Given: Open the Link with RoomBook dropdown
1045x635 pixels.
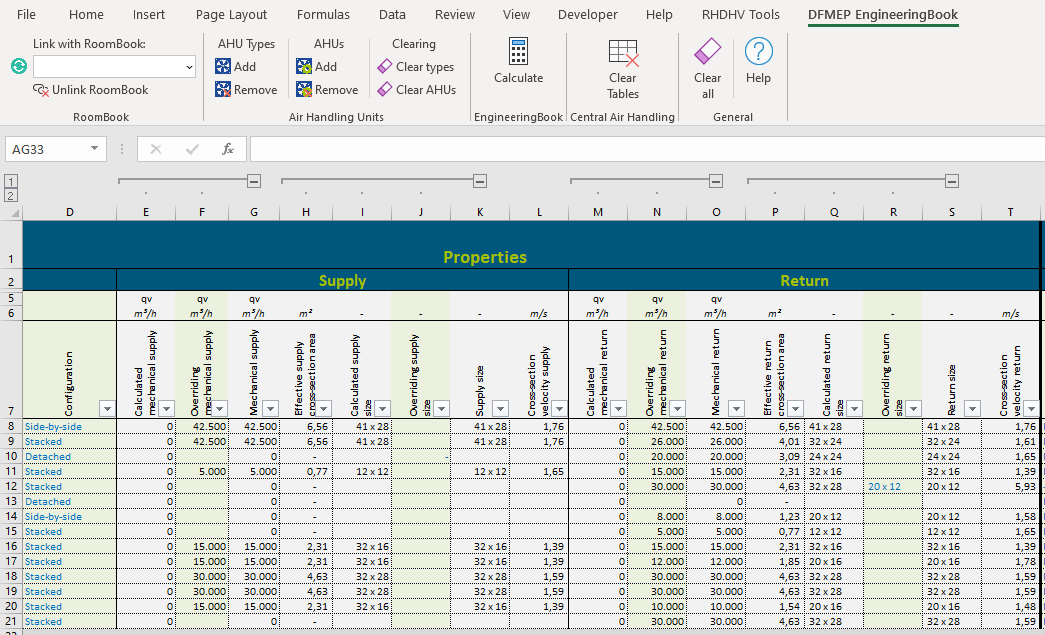Looking at the screenshot, I should [x=189, y=67].
